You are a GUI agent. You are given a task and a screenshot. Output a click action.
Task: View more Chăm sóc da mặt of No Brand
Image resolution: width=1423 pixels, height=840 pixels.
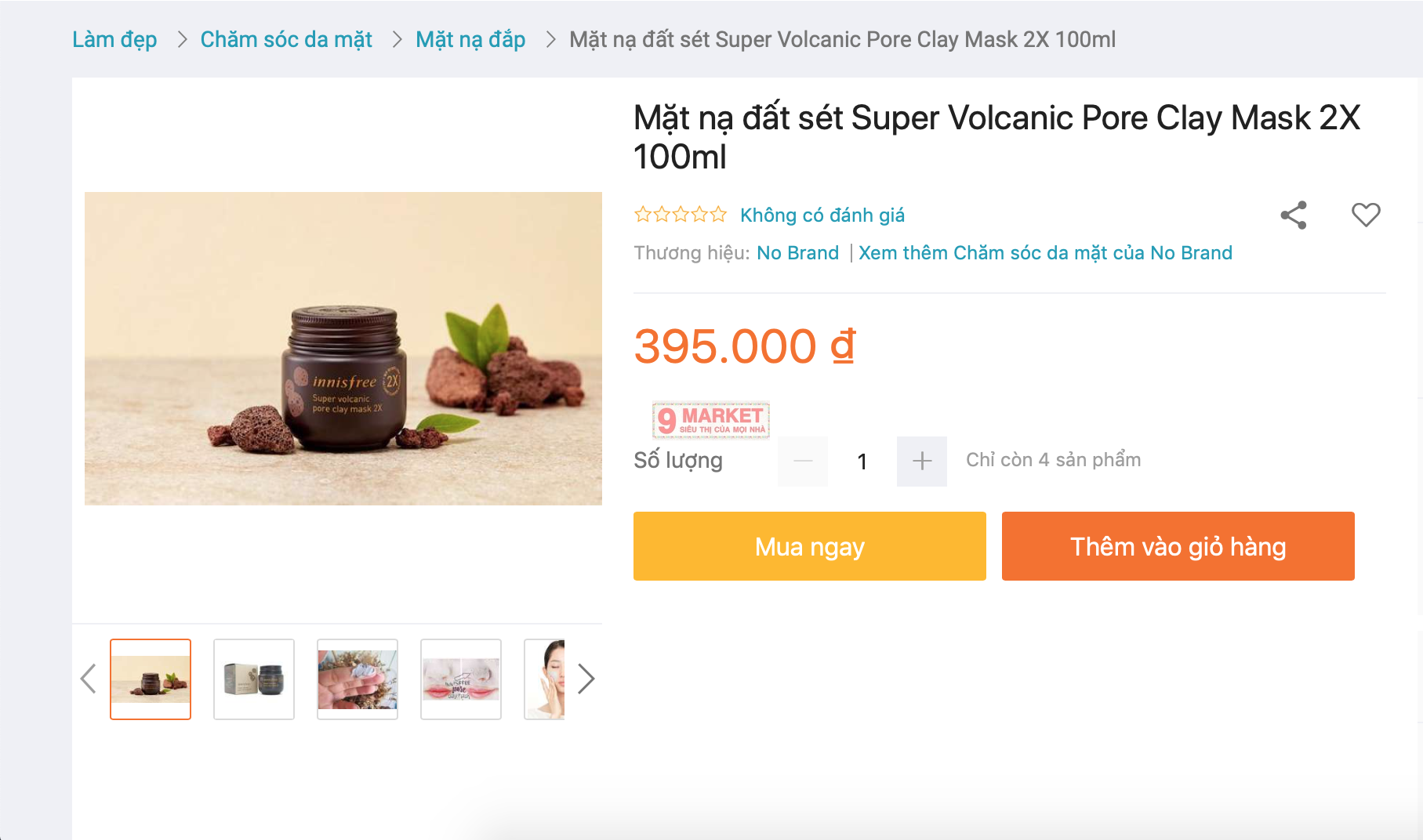[x=1045, y=253]
